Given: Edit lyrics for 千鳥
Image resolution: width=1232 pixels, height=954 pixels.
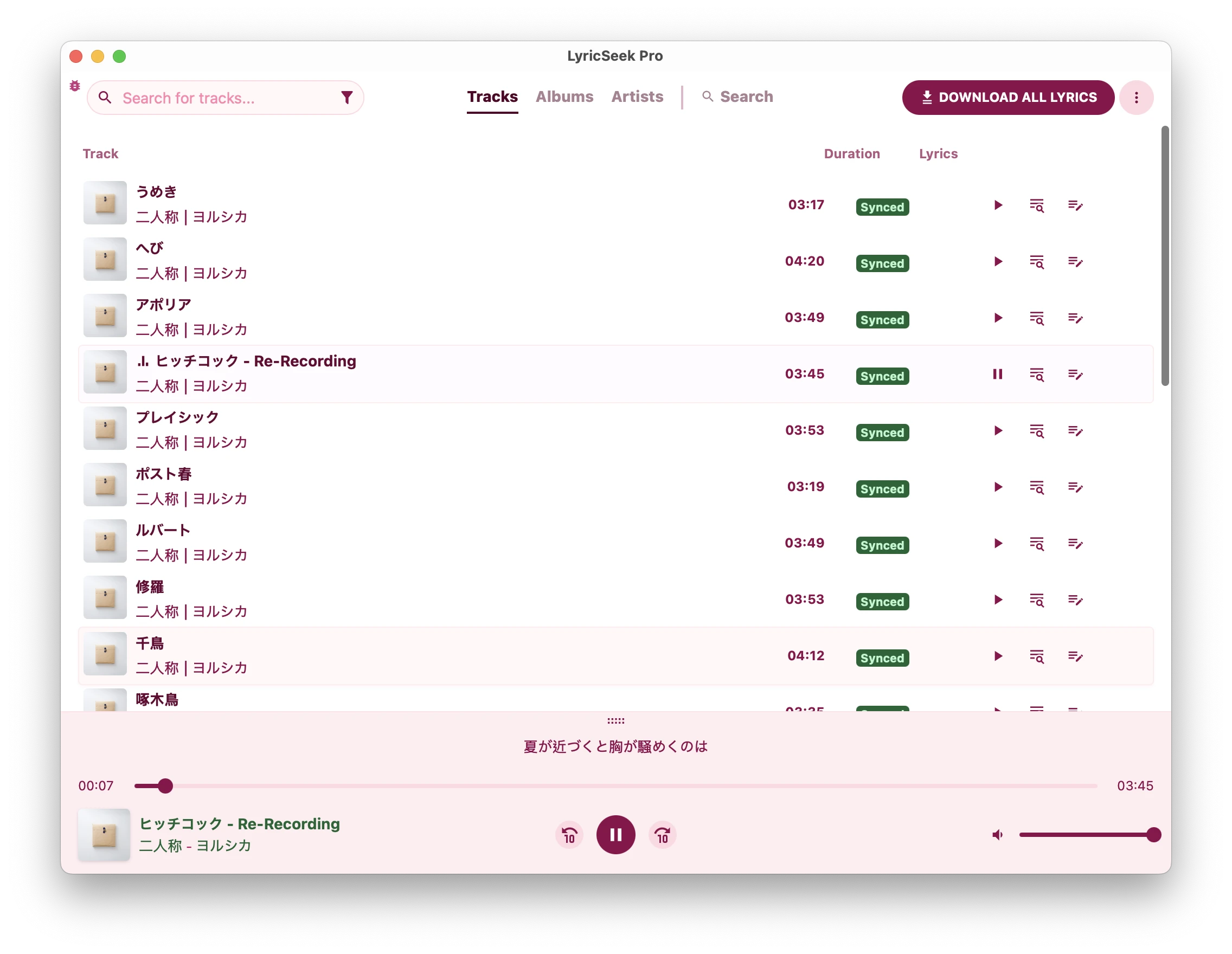Looking at the screenshot, I should point(1075,656).
